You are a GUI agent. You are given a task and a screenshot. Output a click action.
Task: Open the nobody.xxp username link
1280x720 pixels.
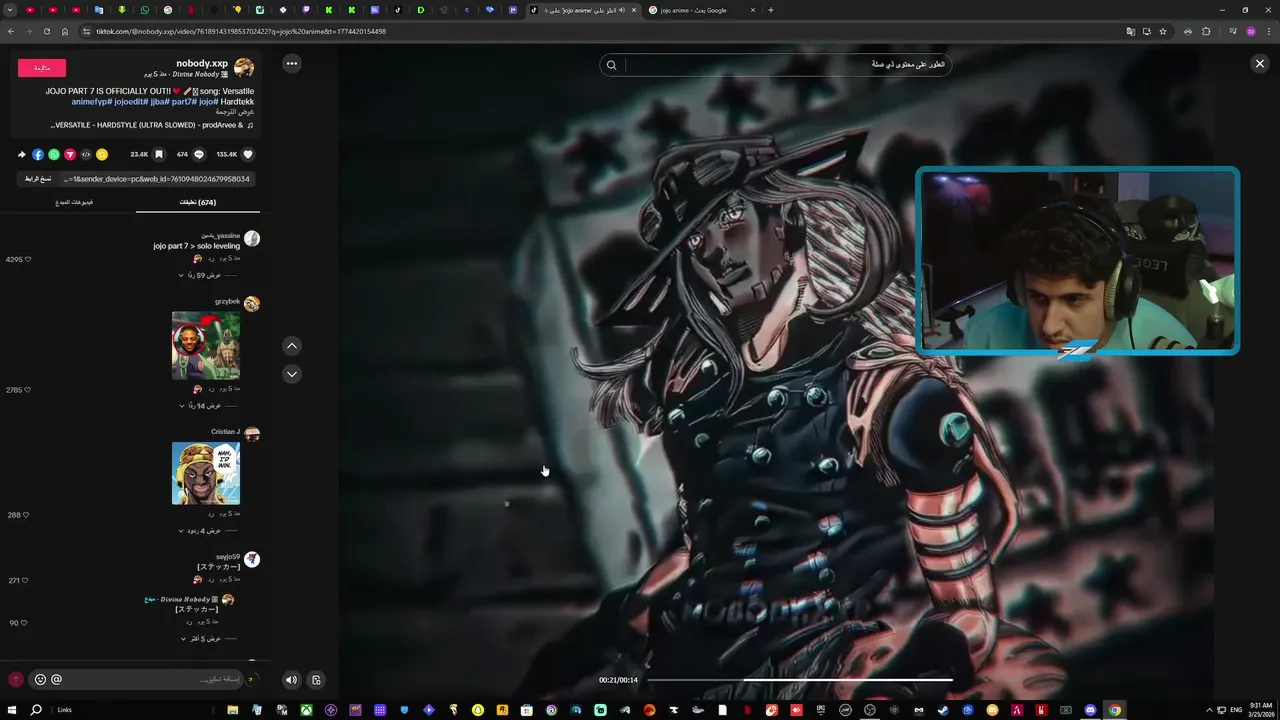coord(202,63)
